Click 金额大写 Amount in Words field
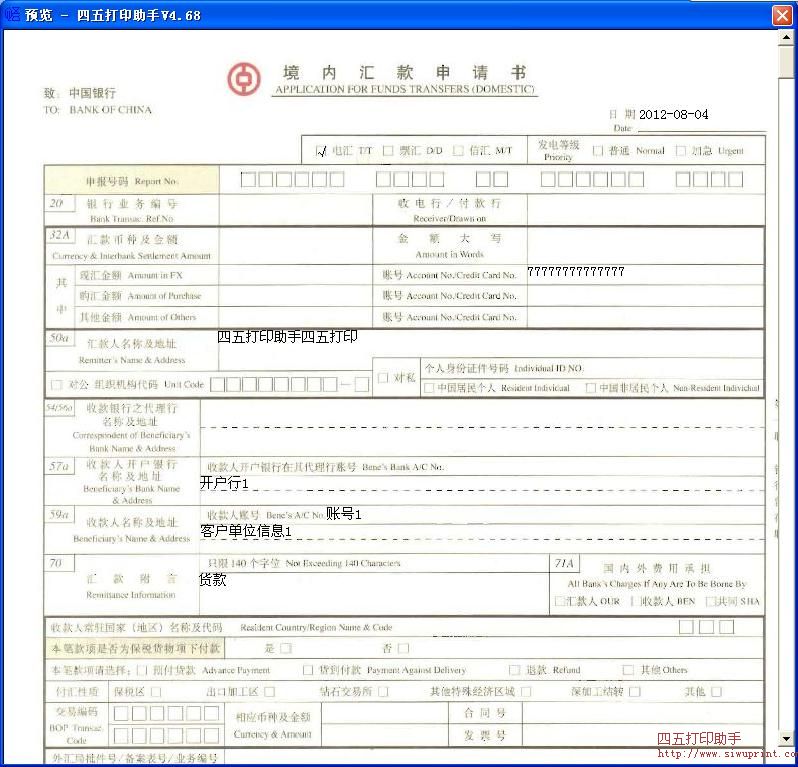This screenshot has width=798, height=767. click(645, 246)
